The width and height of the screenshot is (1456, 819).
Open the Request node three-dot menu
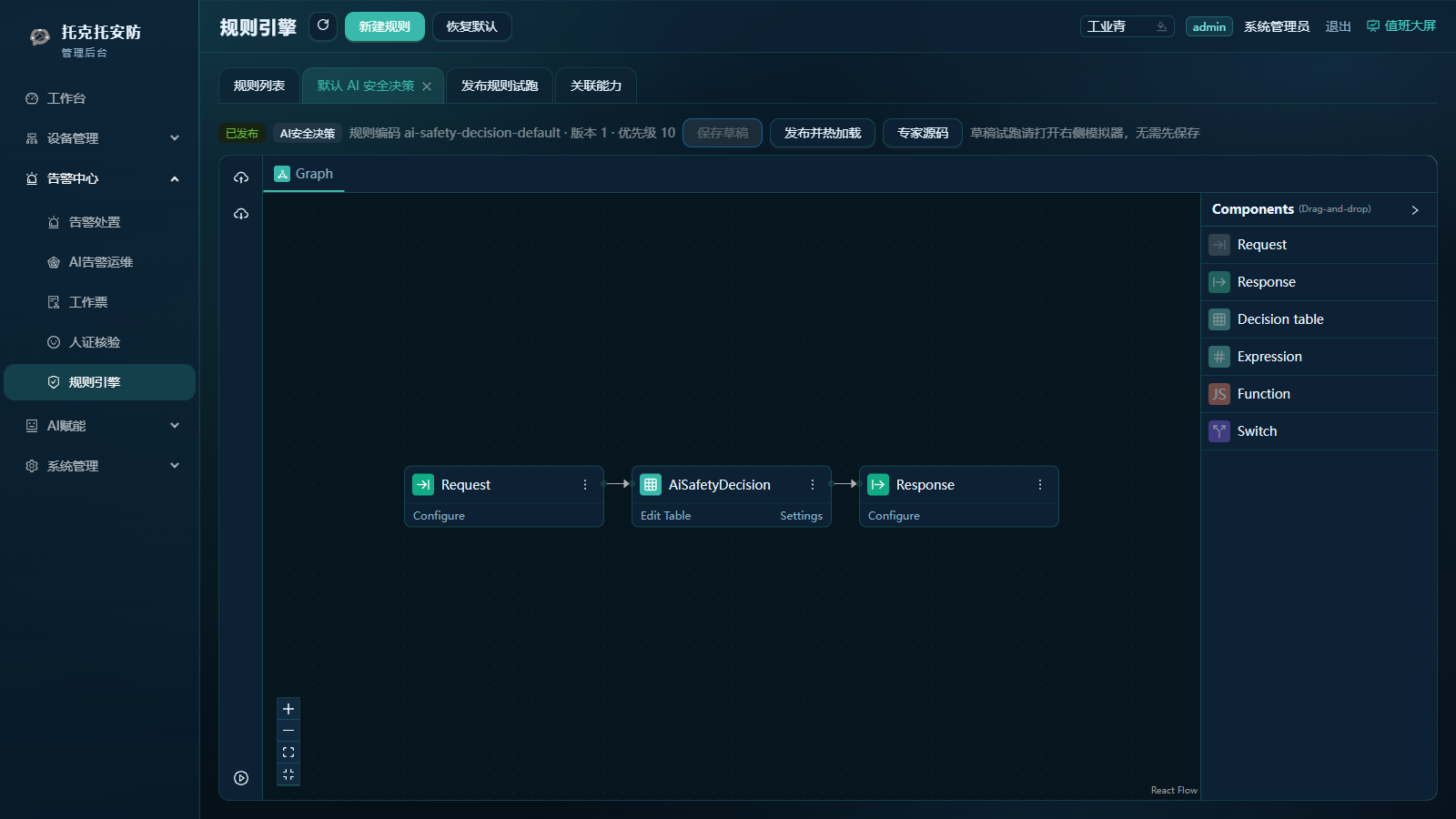click(585, 485)
